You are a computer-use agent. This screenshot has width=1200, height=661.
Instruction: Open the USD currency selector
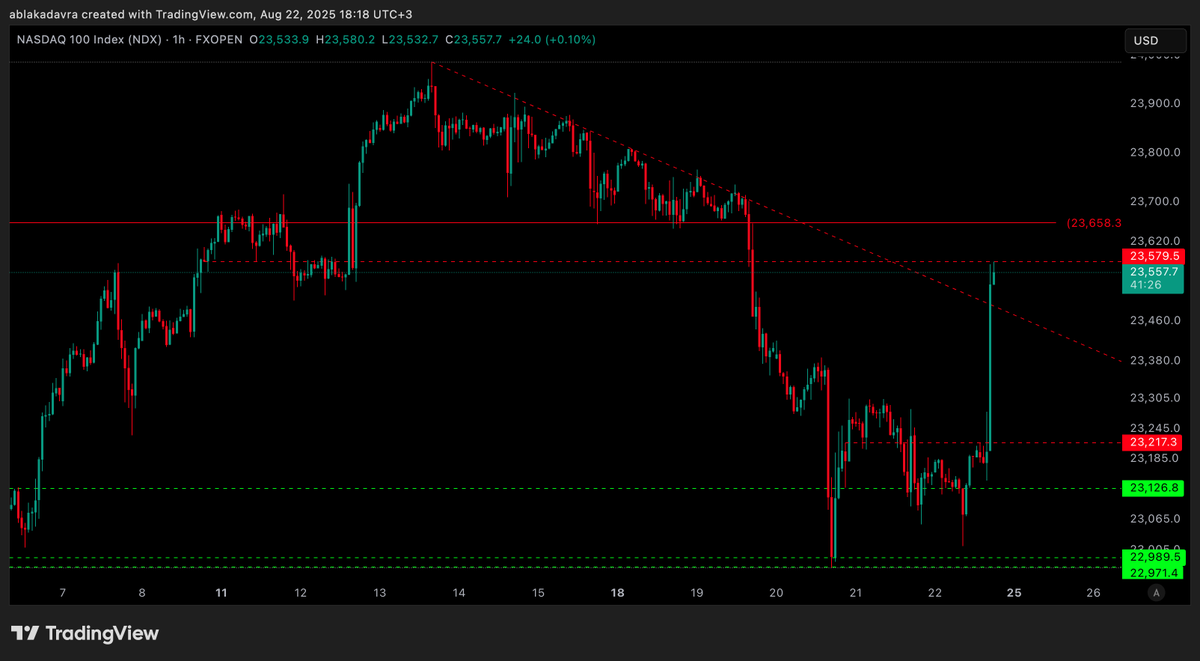[x=1154, y=41]
